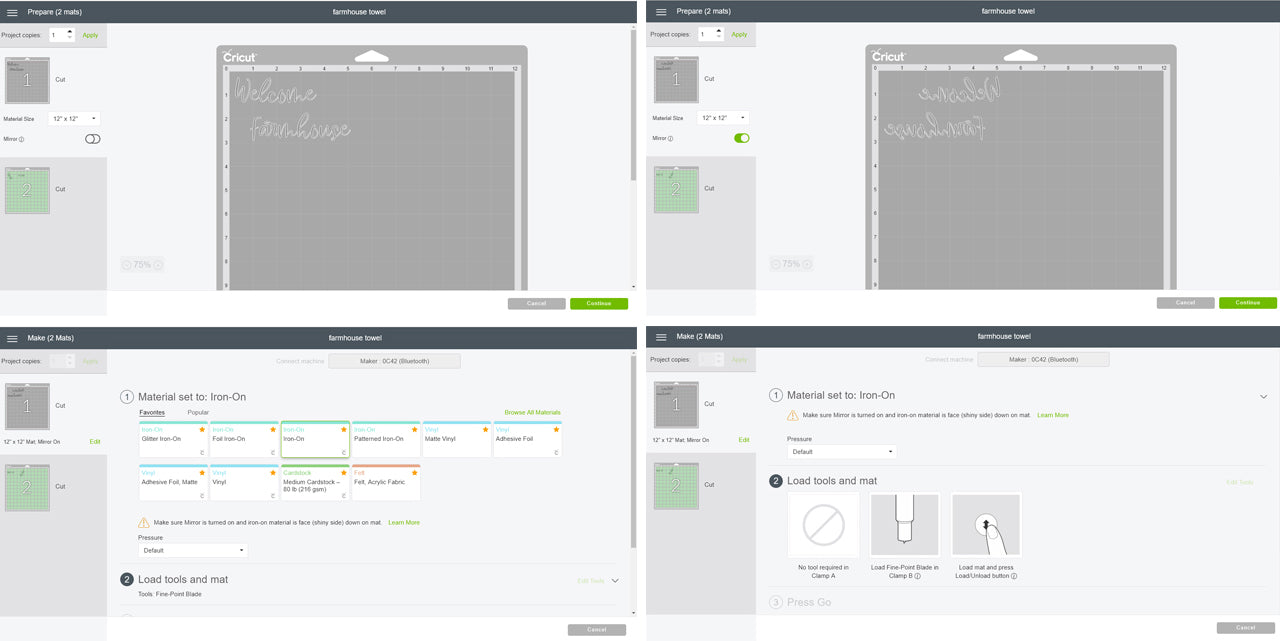Click star on Adhesive Foil, Matte card
The height and width of the screenshot is (641, 1280).
pyautogui.click(x=202, y=472)
